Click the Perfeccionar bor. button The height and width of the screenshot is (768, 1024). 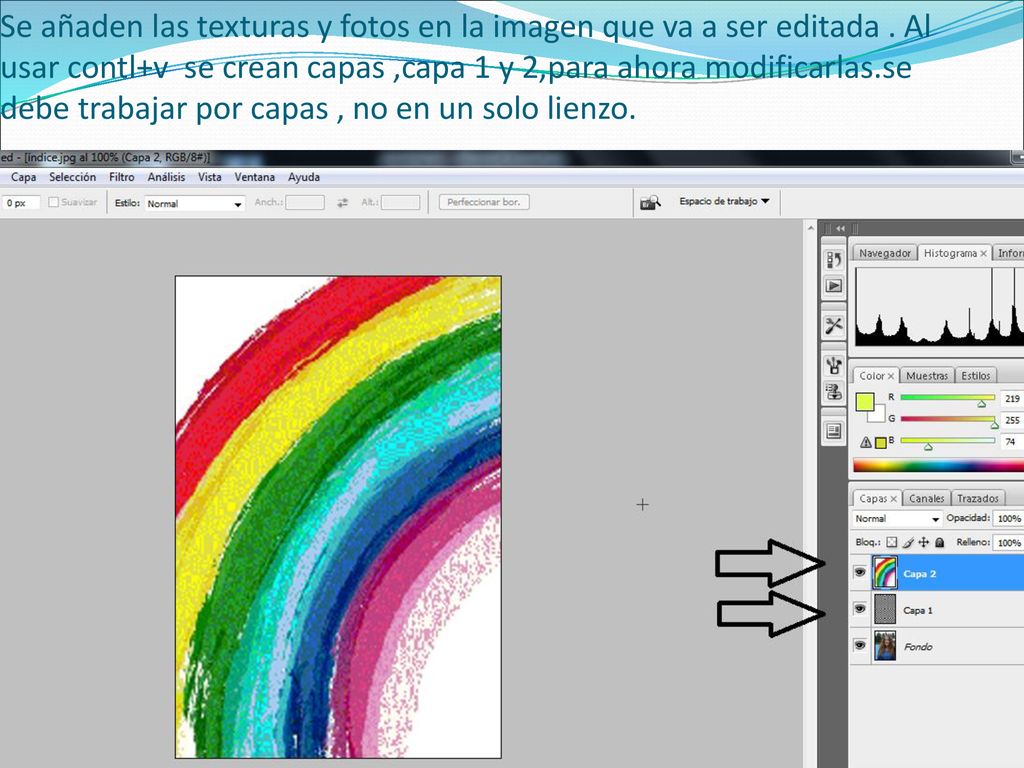pyautogui.click(x=484, y=202)
